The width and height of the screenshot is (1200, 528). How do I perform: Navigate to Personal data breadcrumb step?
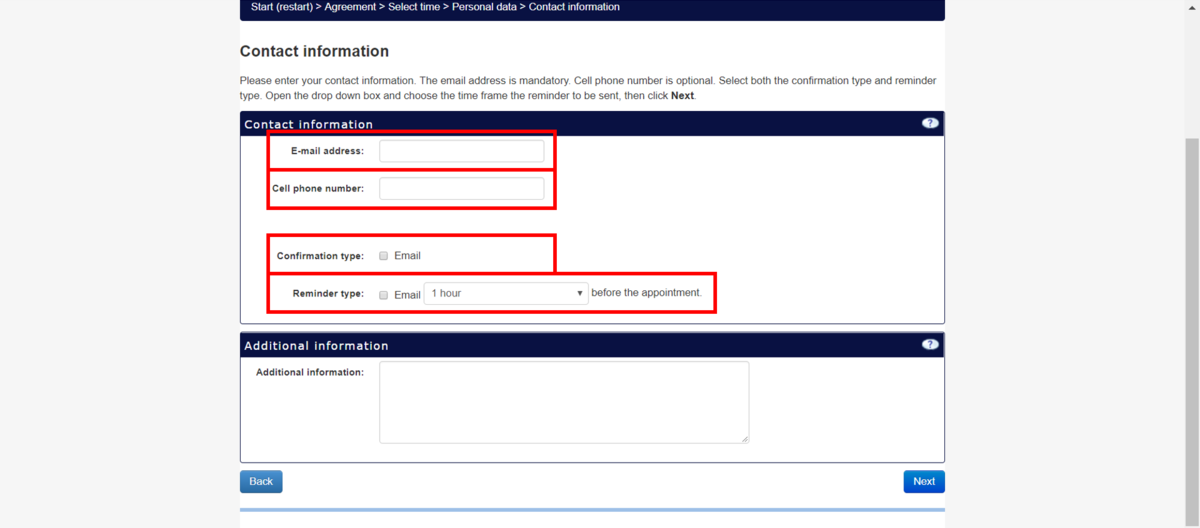click(484, 7)
